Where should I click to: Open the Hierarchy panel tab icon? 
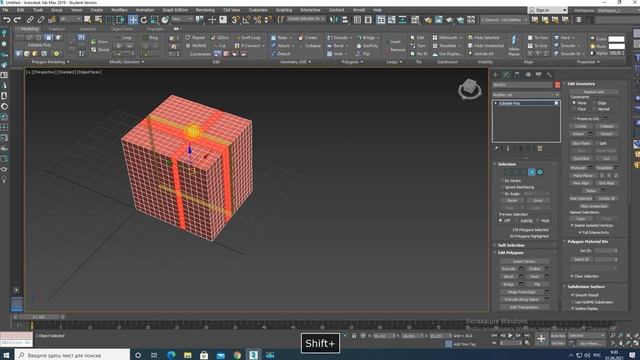517,75
